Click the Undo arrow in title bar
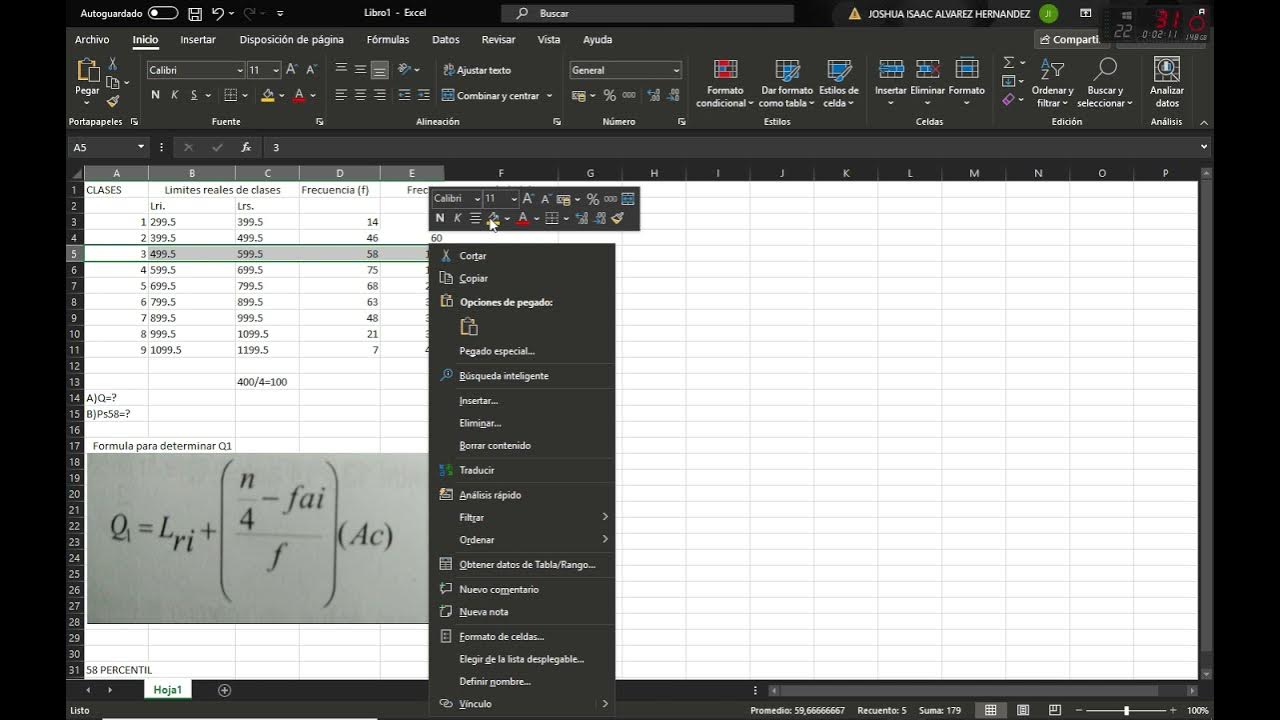Viewport: 1280px width, 720px height. 218,14
